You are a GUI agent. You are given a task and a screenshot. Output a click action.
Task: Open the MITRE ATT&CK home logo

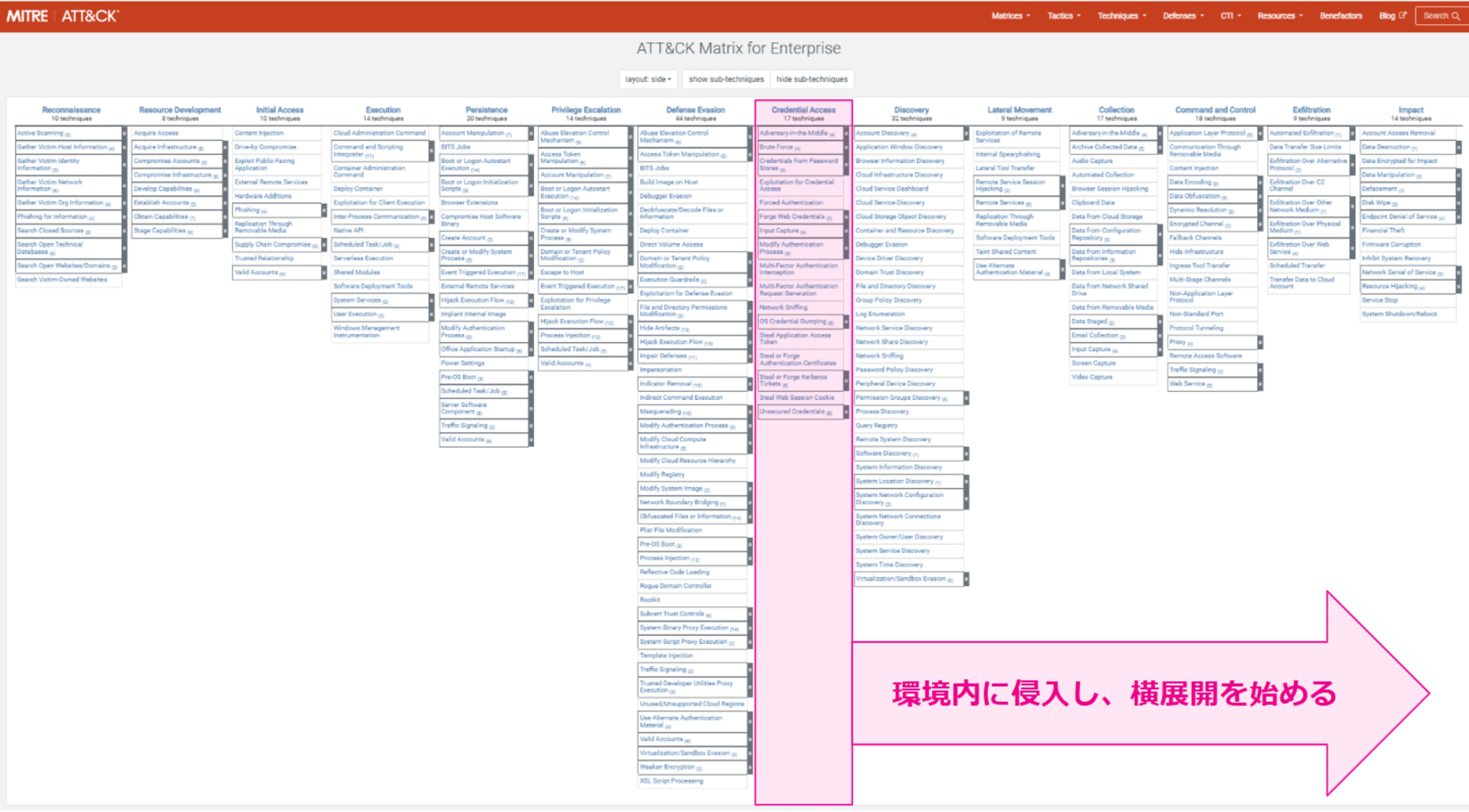click(62, 15)
